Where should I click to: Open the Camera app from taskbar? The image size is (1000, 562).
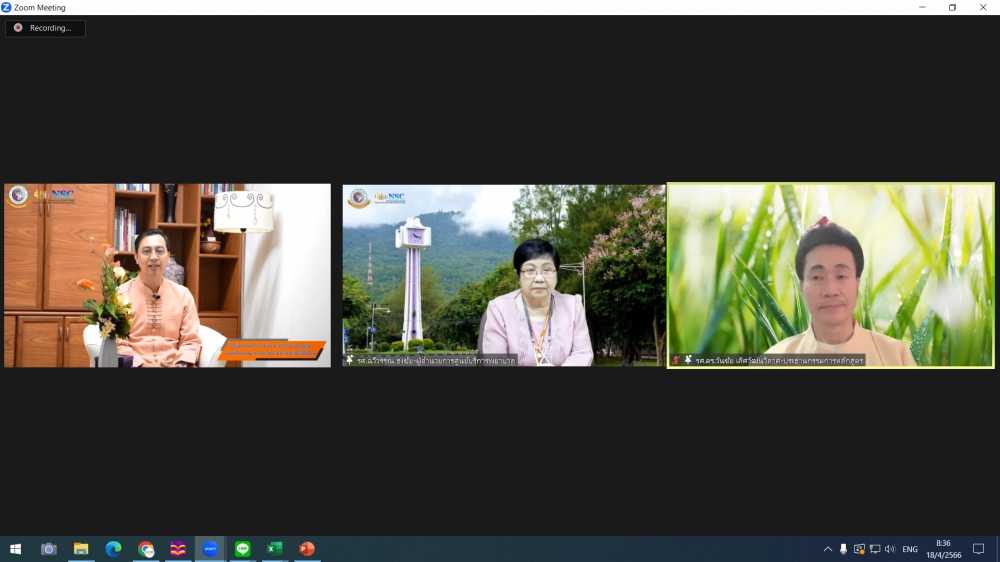(x=48, y=549)
